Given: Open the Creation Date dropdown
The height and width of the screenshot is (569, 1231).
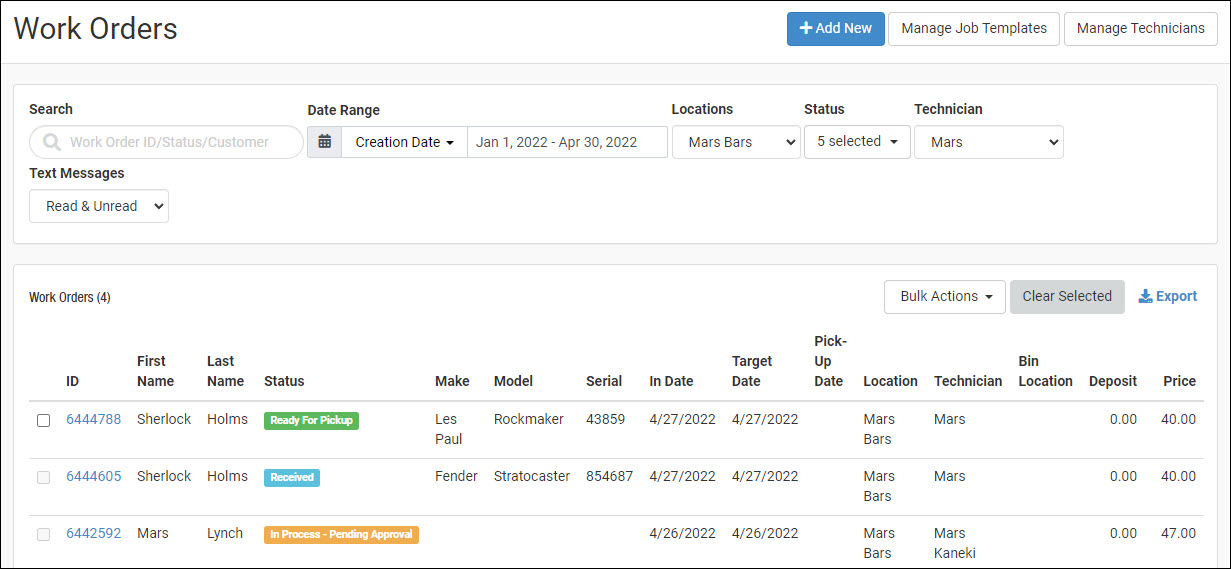Looking at the screenshot, I should click(404, 142).
